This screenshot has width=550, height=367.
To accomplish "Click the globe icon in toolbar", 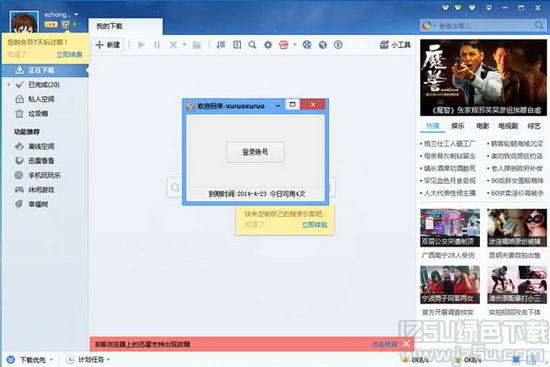I will (323, 45).
